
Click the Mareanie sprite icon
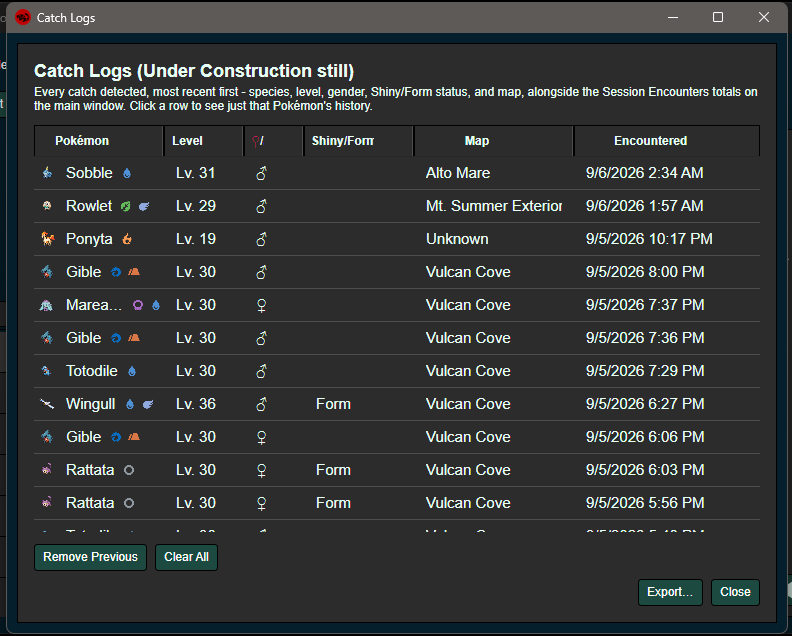pos(46,305)
